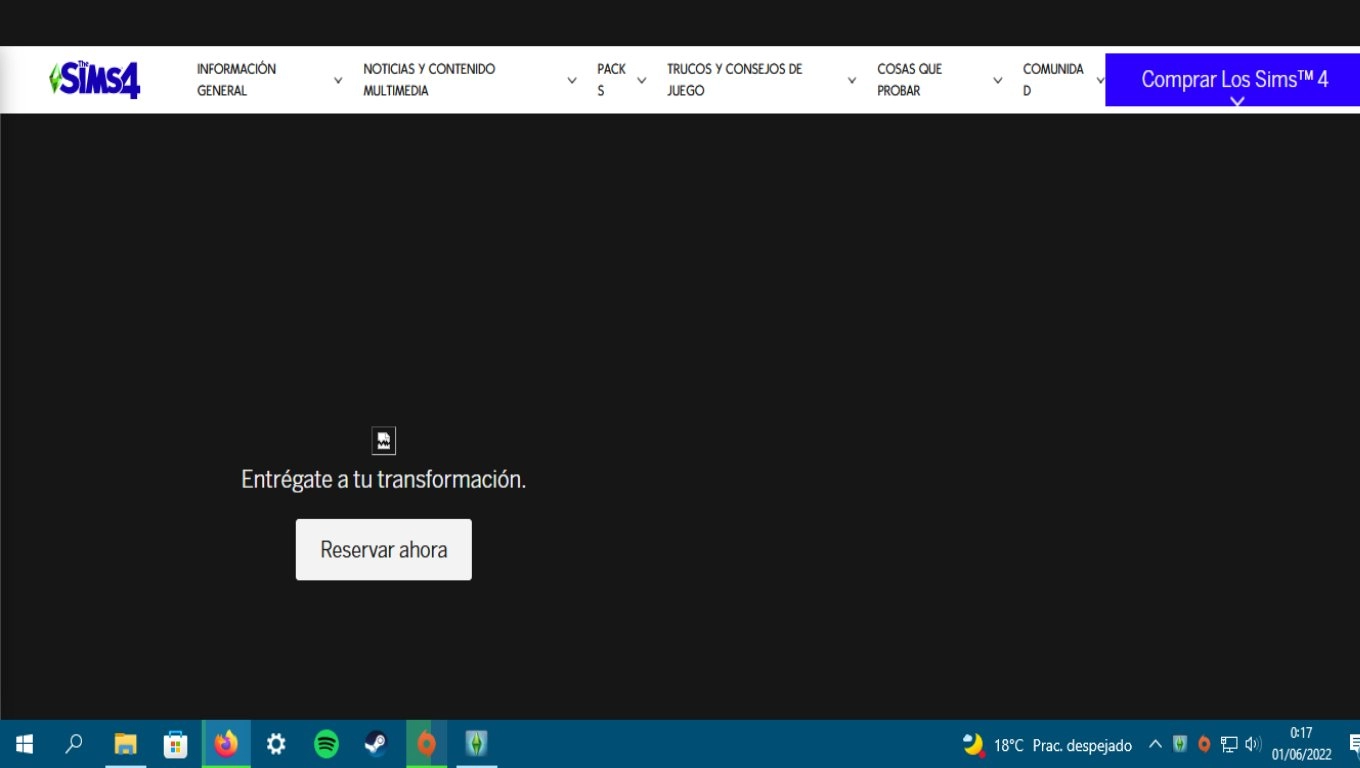Open Firefox from the taskbar
1360x768 pixels.
(226, 744)
